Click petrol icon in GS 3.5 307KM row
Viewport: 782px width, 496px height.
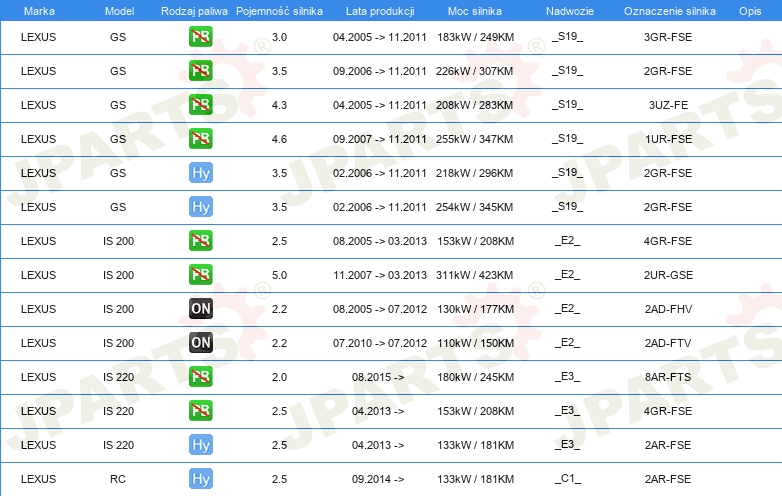pos(200,71)
